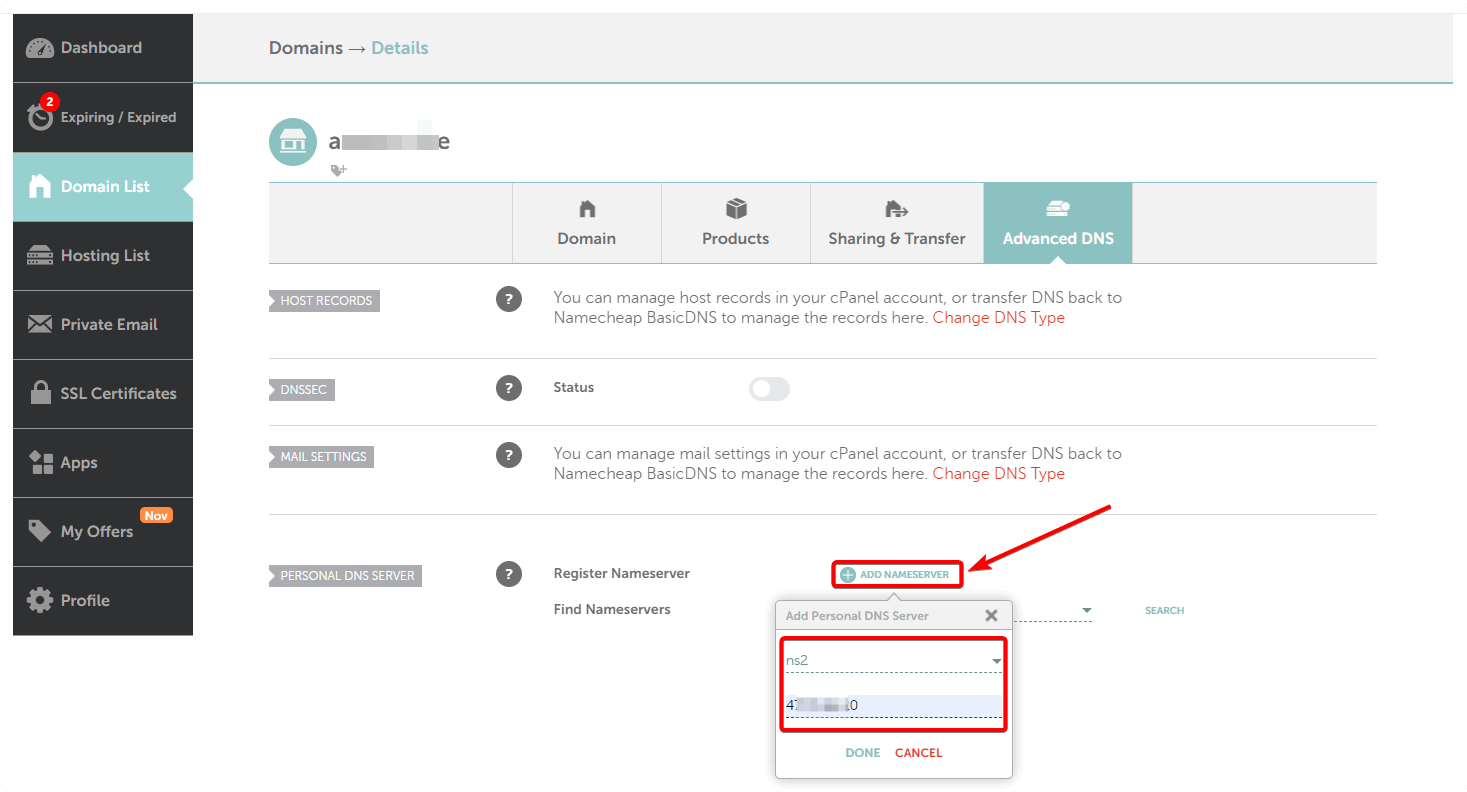Screen dimensions: 1467x792
Task: Open Apps in the sidebar
Action: click(x=103, y=462)
